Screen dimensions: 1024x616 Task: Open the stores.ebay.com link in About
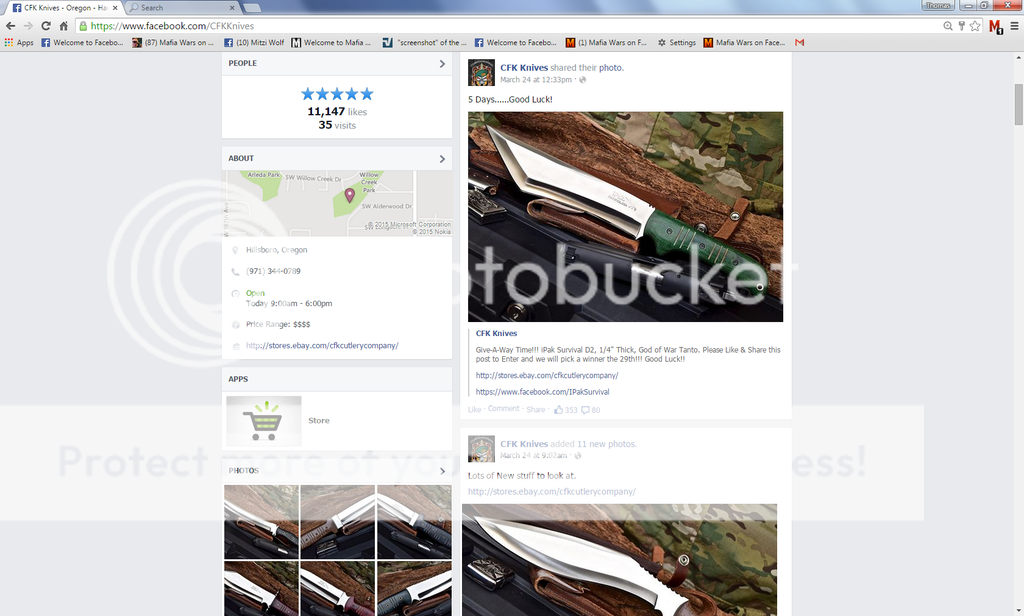coord(322,346)
